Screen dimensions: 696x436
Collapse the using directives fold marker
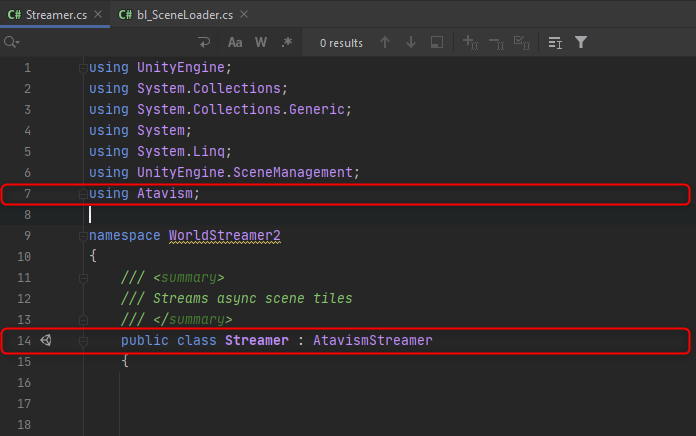(83, 68)
